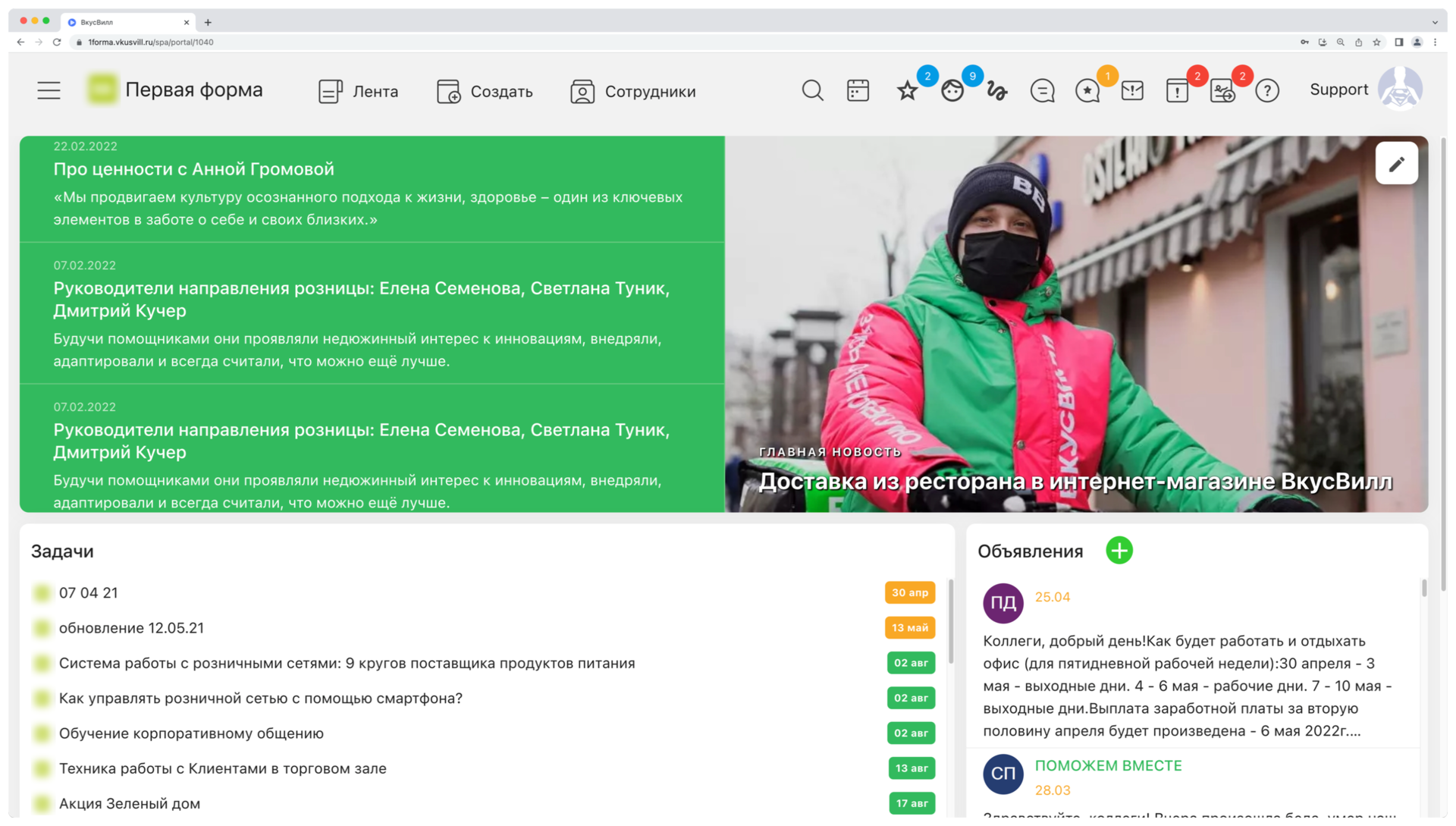
Task: Open the hamburger main menu
Action: (x=49, y=91)
